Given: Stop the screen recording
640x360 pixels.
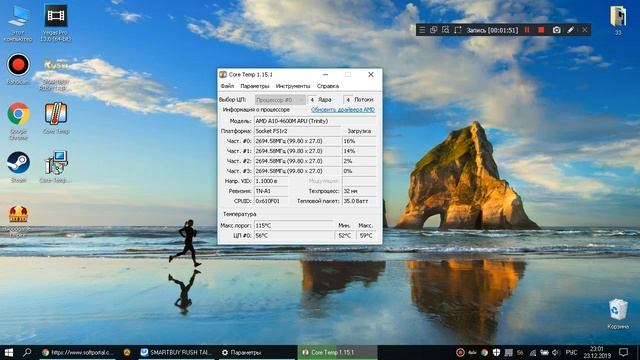Looking at the screenshot, I should [541, 30].
